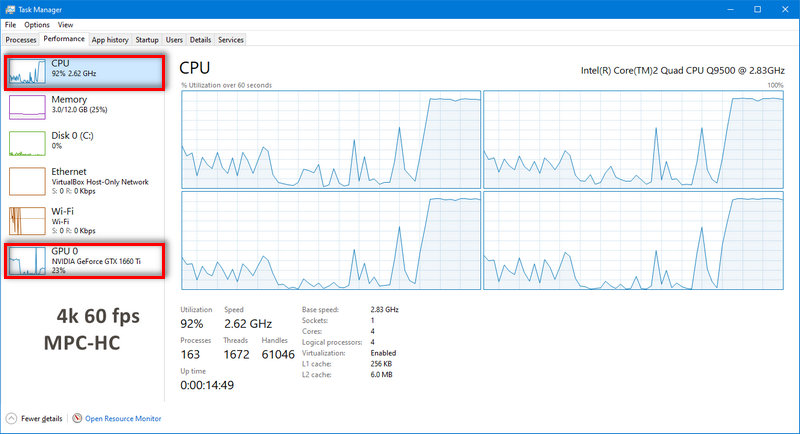The image size is (800, 434).
Task: Click the CPU mini graph thumbnail
Action: click(27, 71)
